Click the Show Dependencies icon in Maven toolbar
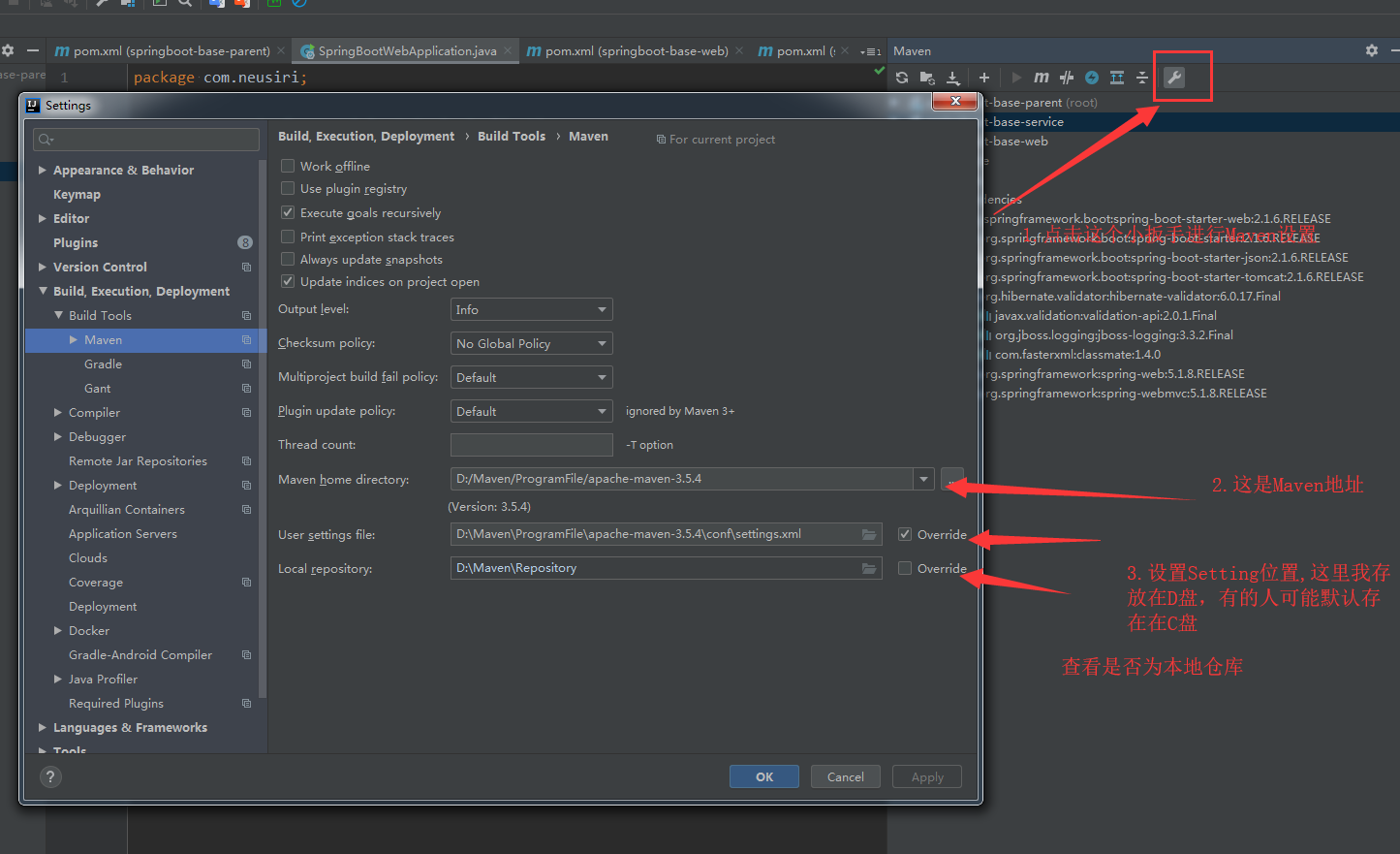Viewport: 1400px width, 854px height. point(1117,78)
